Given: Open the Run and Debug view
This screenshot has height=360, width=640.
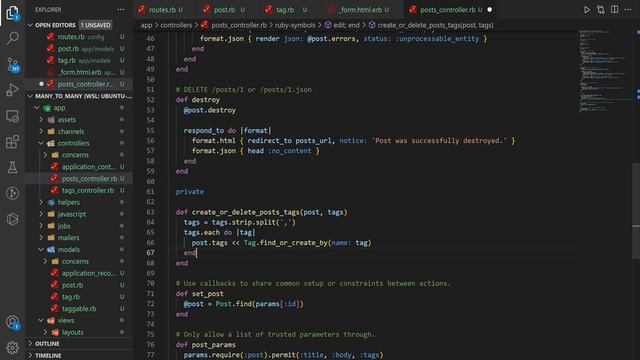Looking at the screenshot, I should 12,90.
